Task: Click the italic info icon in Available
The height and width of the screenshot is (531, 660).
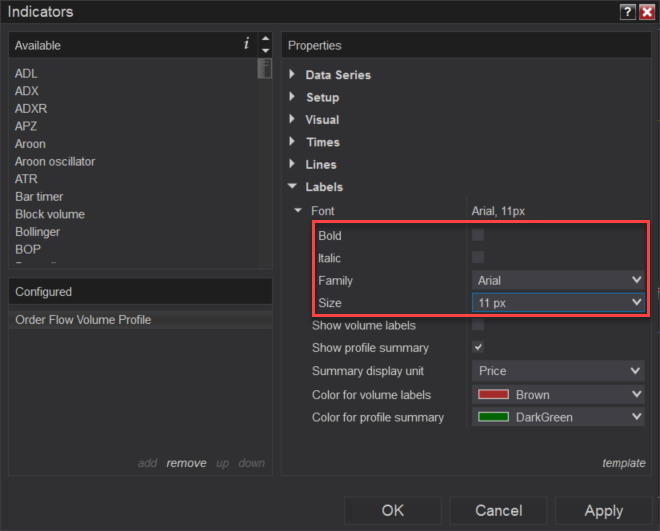Action: [247, 44]
